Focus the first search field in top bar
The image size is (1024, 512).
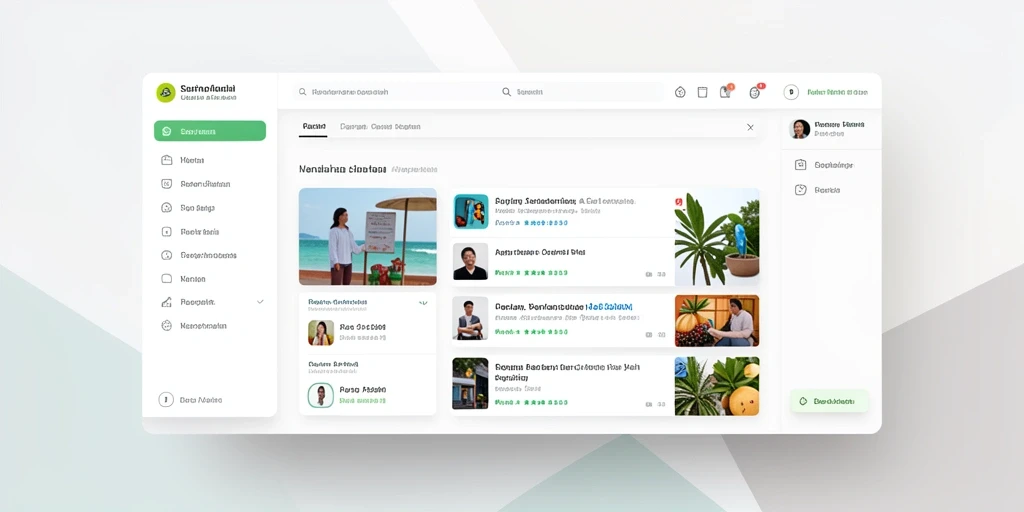point(392,92)
